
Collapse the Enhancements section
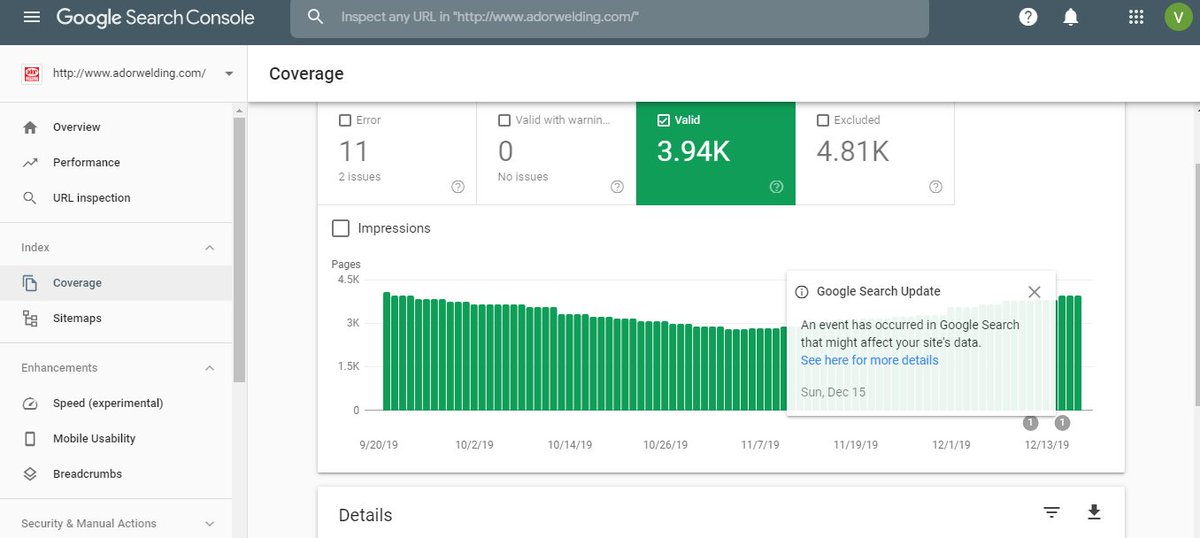(x=210, y=368)
